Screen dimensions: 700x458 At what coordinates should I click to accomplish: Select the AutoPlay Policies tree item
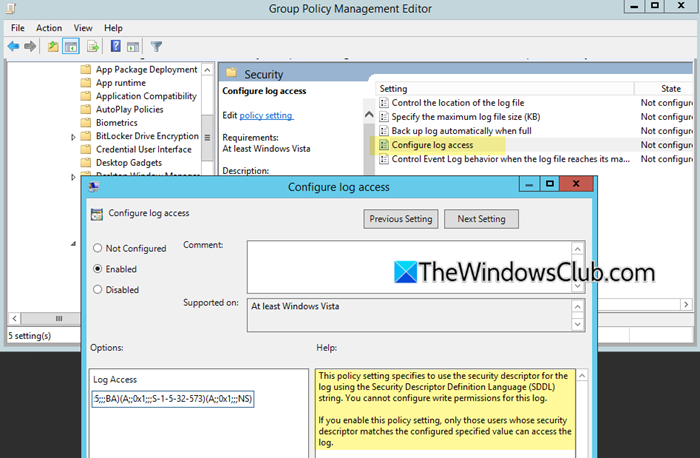pyautogui.click(x=129, y=109)
